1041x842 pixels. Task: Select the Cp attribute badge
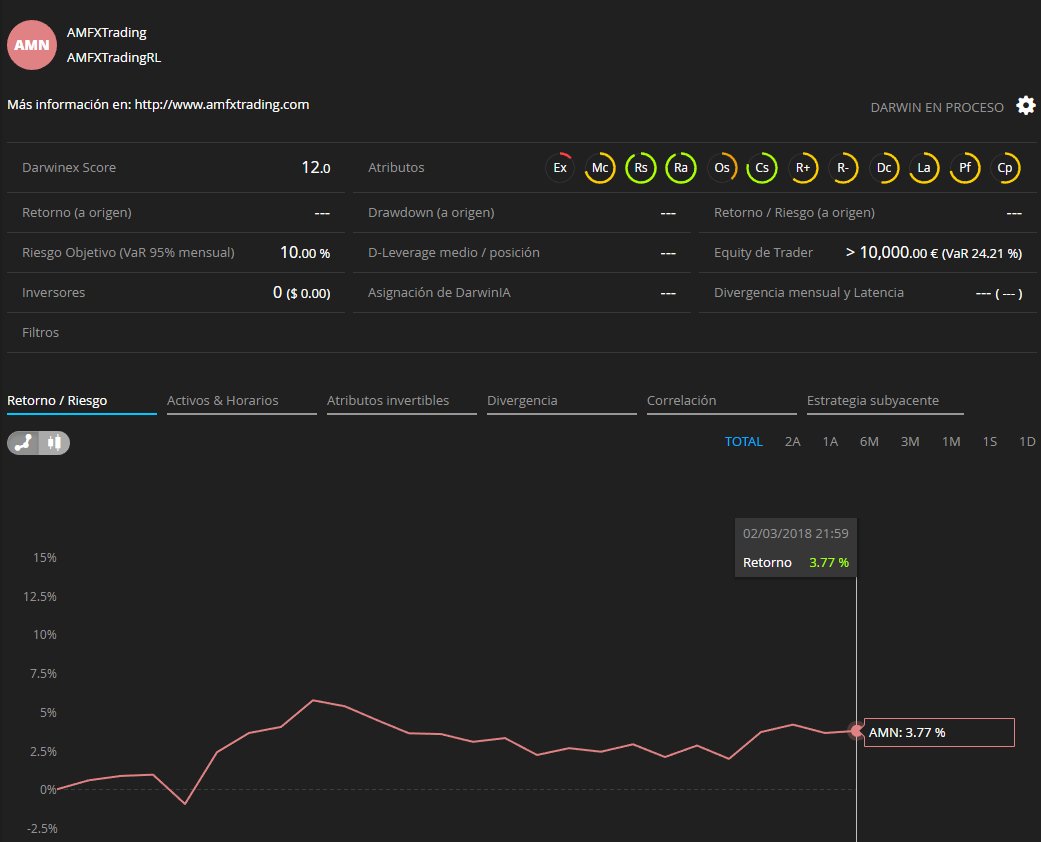point(1005,168)
